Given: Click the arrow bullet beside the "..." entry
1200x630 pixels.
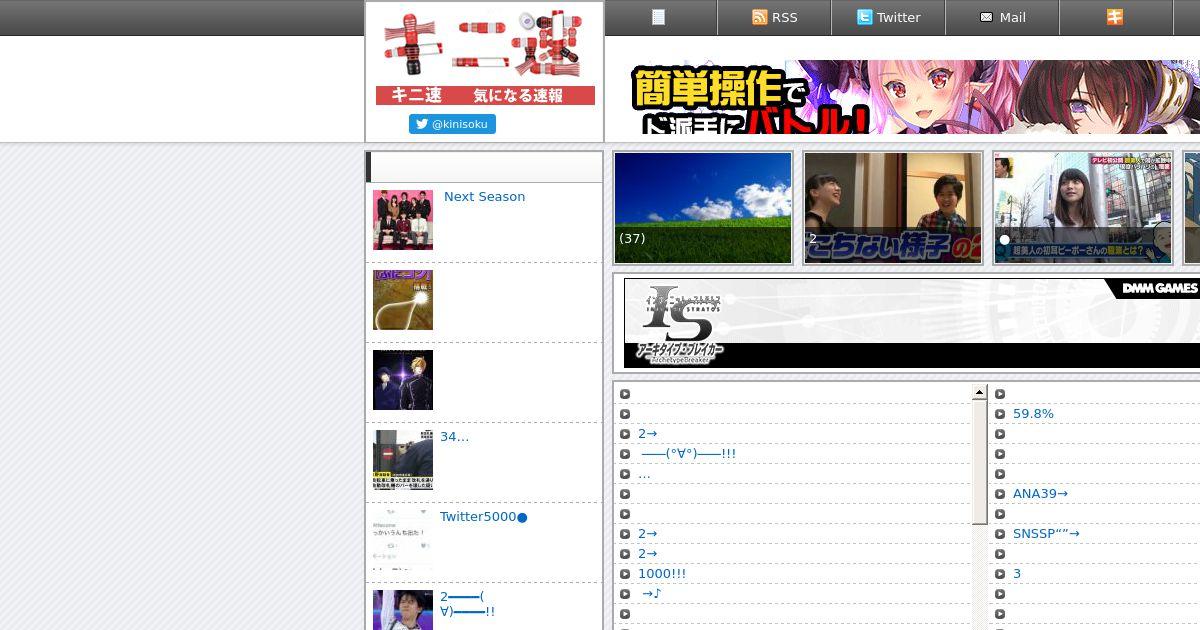Looking at the screenshot, I should tap(625, 474).
